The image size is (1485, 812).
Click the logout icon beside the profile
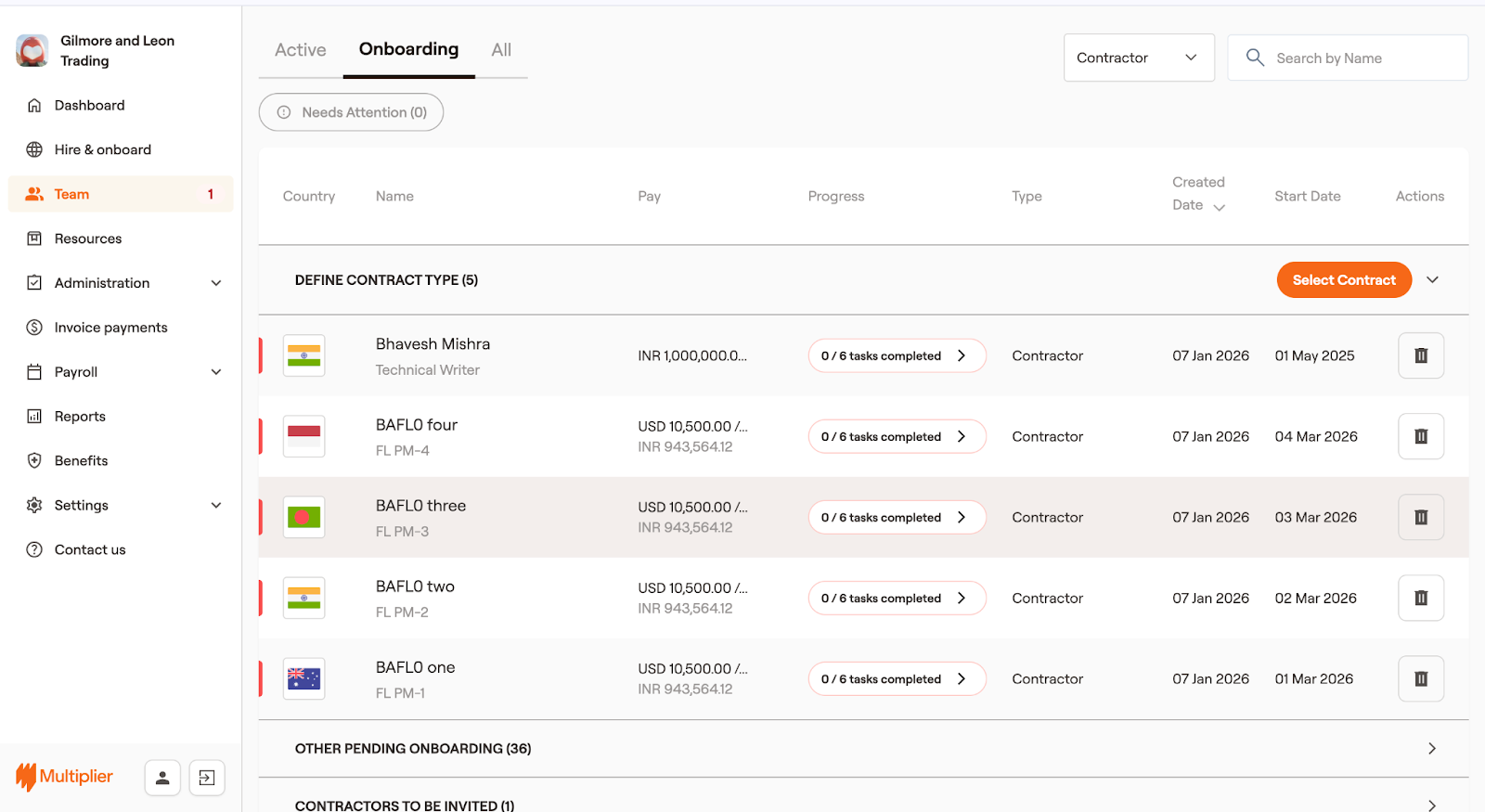(x=207, y=778)
